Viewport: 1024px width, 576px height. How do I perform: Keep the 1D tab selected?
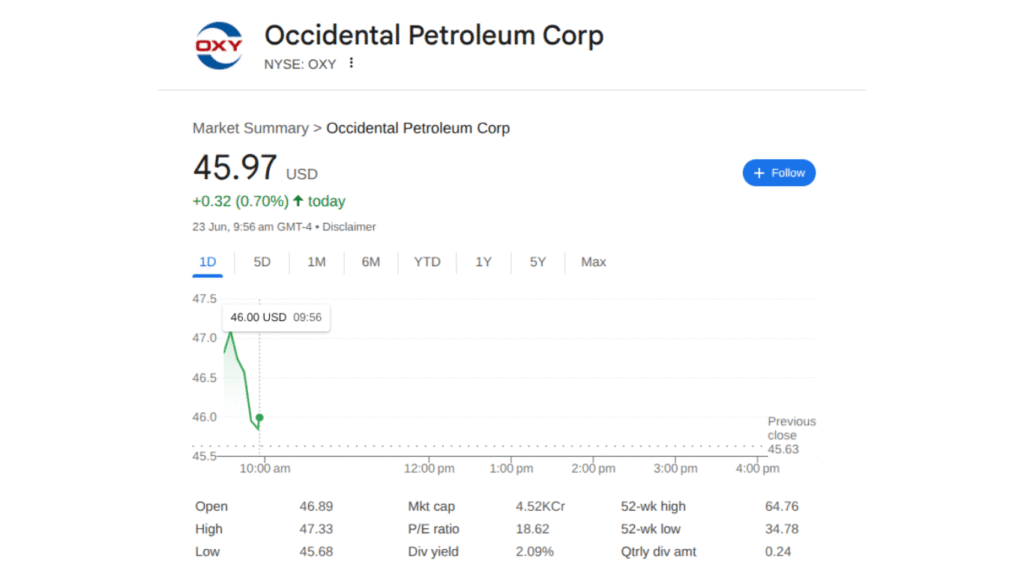(207, 262)
